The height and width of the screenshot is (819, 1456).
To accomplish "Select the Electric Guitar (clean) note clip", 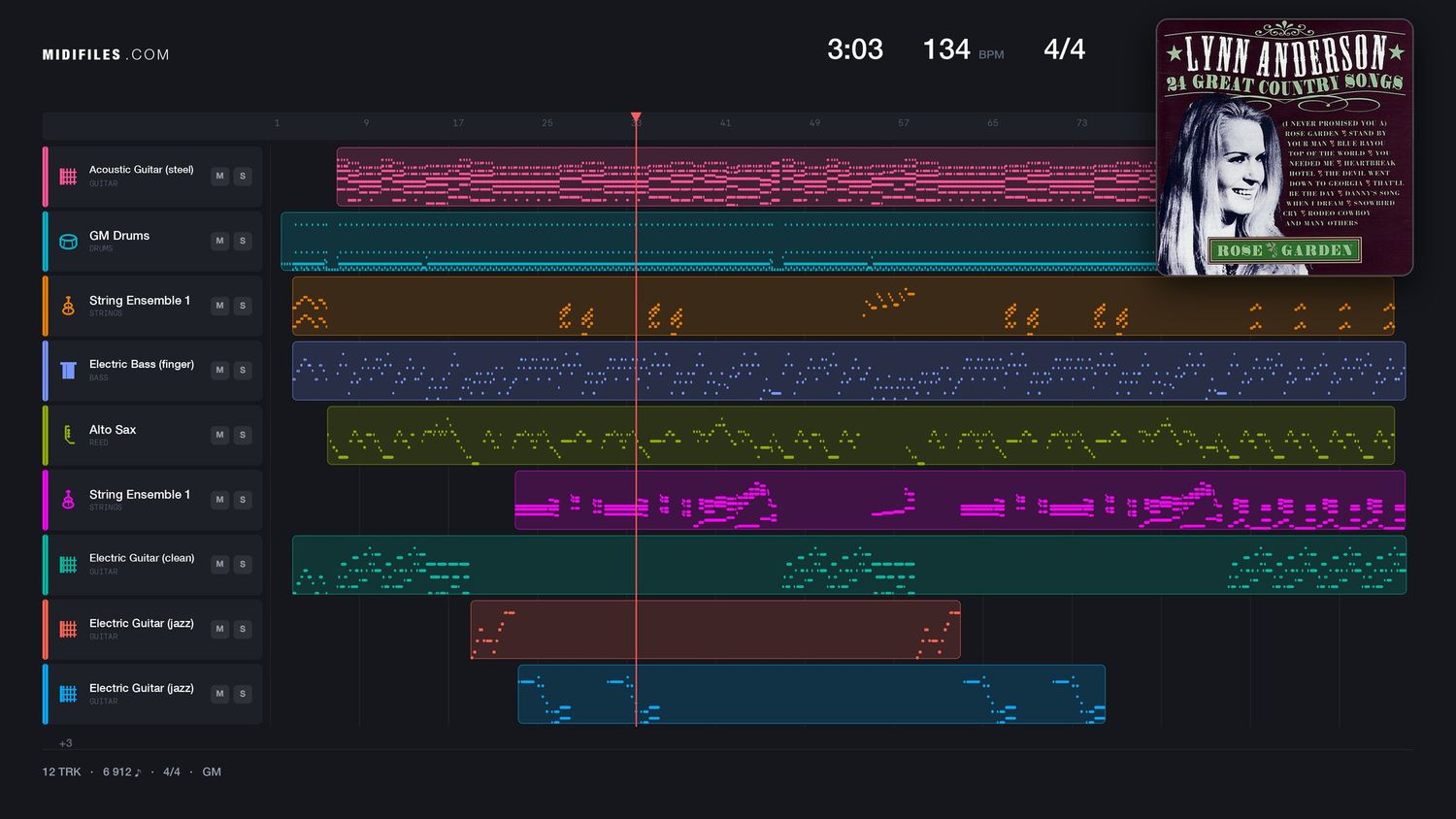I will click(849, 565).
